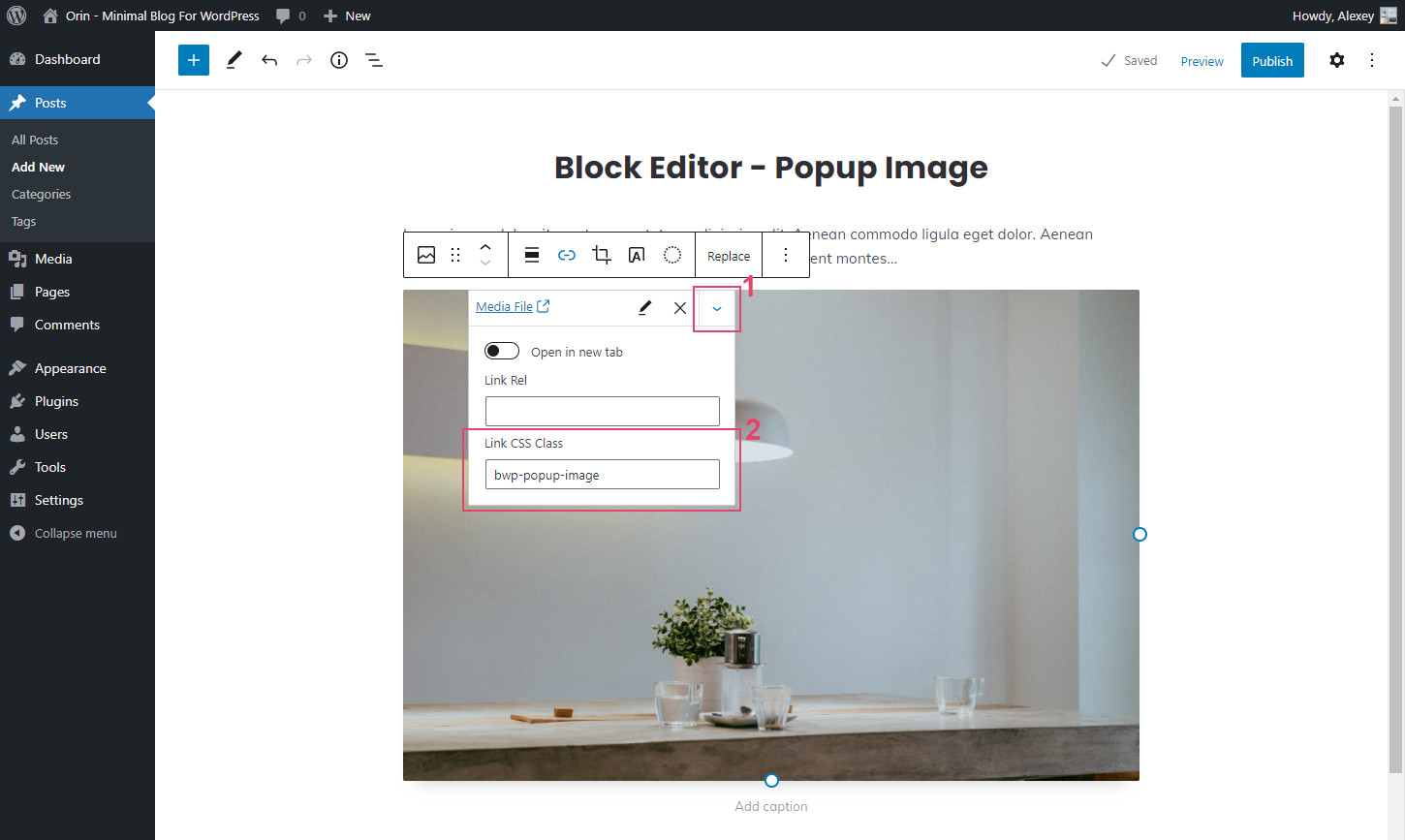Open the block inserter
The height and width of the screenshot is (840, 1405).
193,60
